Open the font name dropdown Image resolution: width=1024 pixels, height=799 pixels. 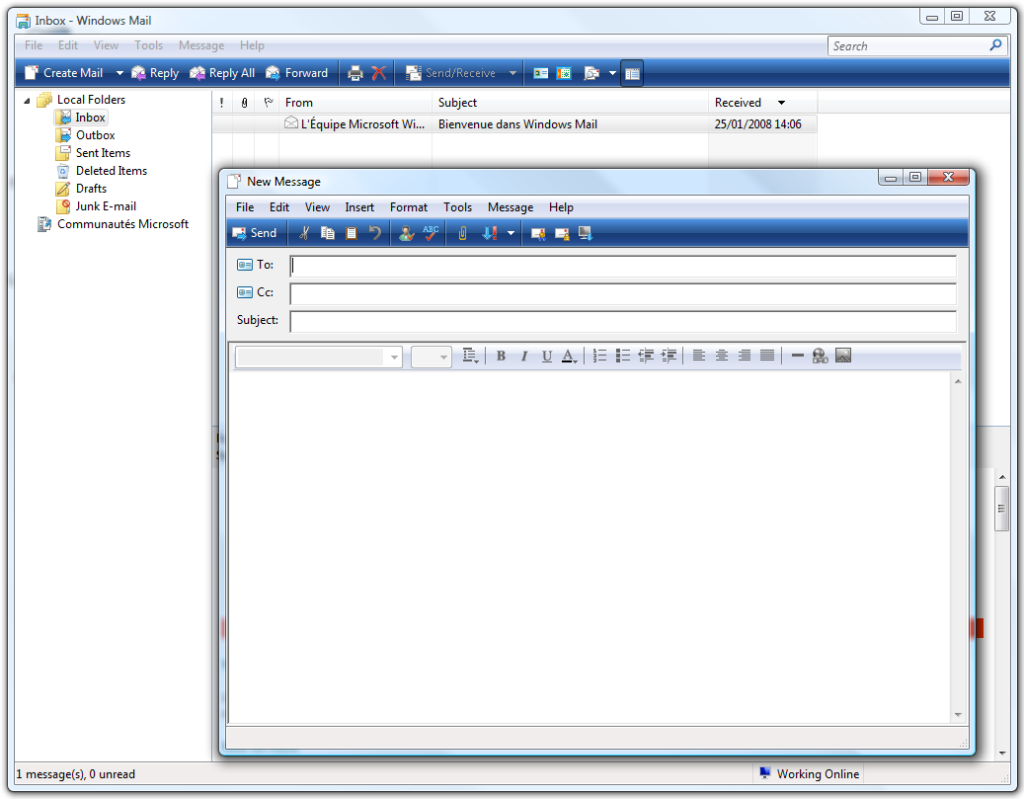pos(394,357)
